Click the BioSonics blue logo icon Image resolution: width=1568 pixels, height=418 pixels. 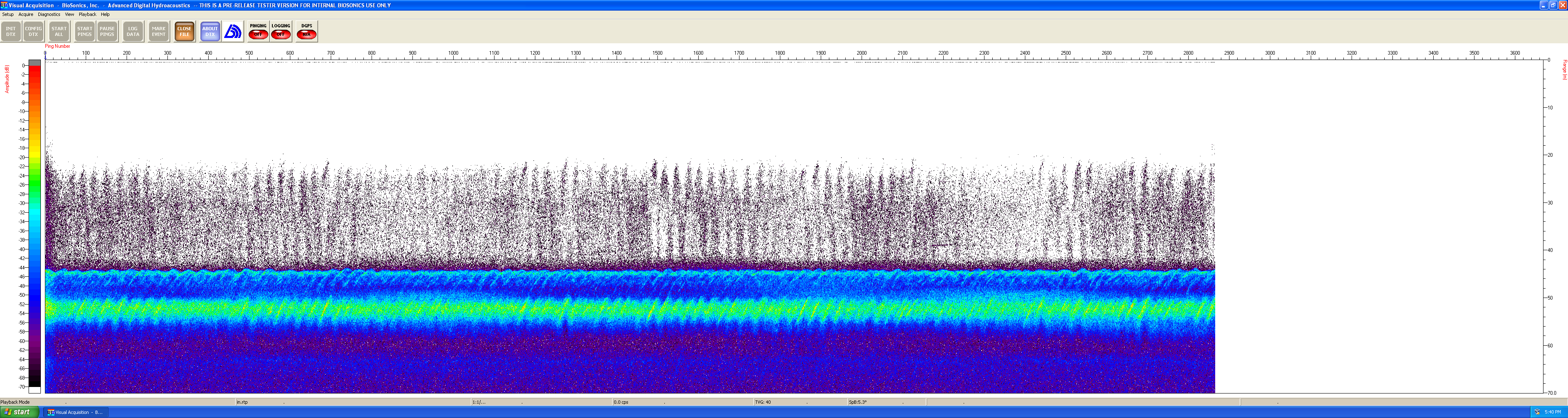pos(232,32)
